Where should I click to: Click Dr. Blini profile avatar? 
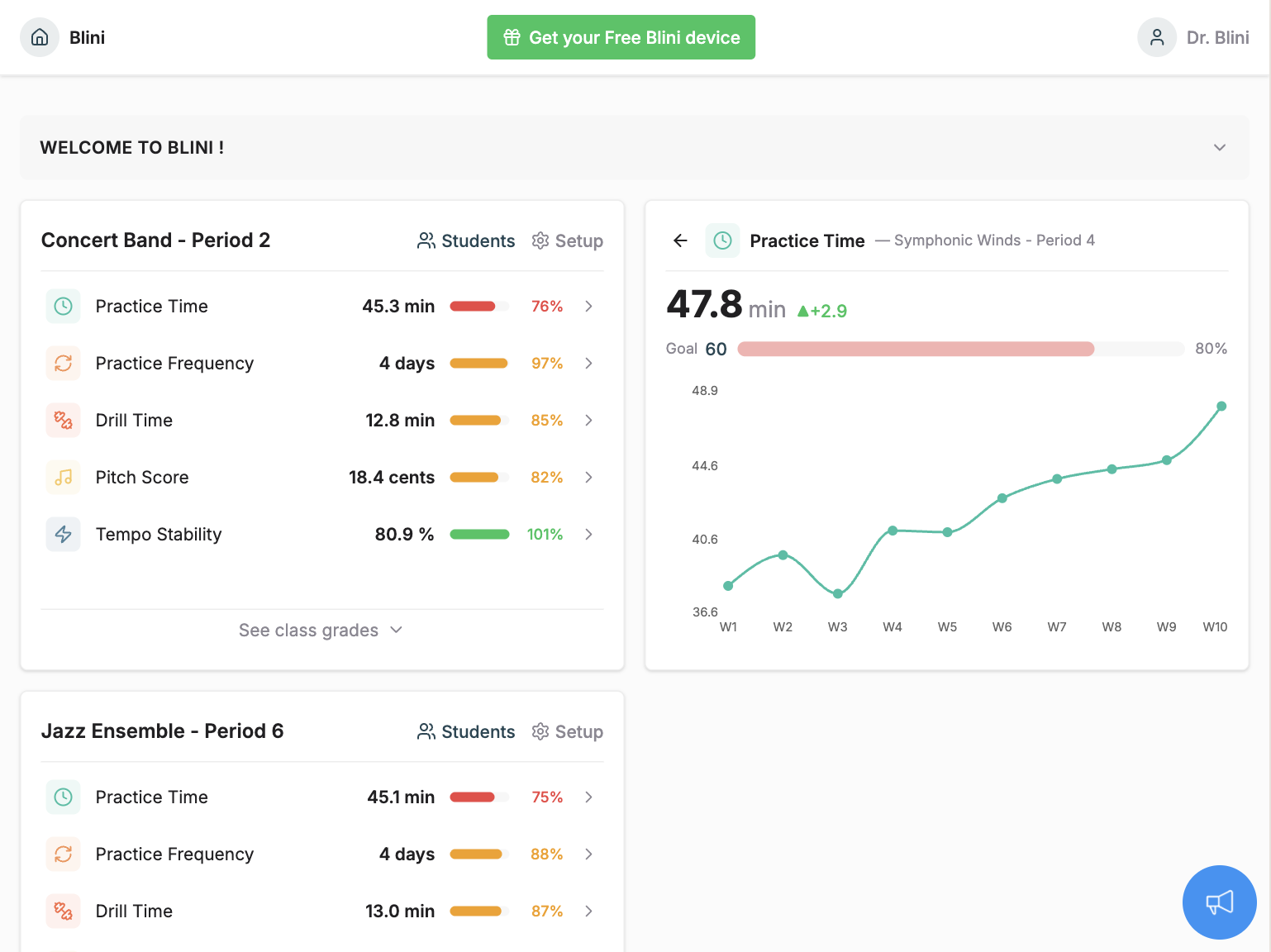point(1157,37)
